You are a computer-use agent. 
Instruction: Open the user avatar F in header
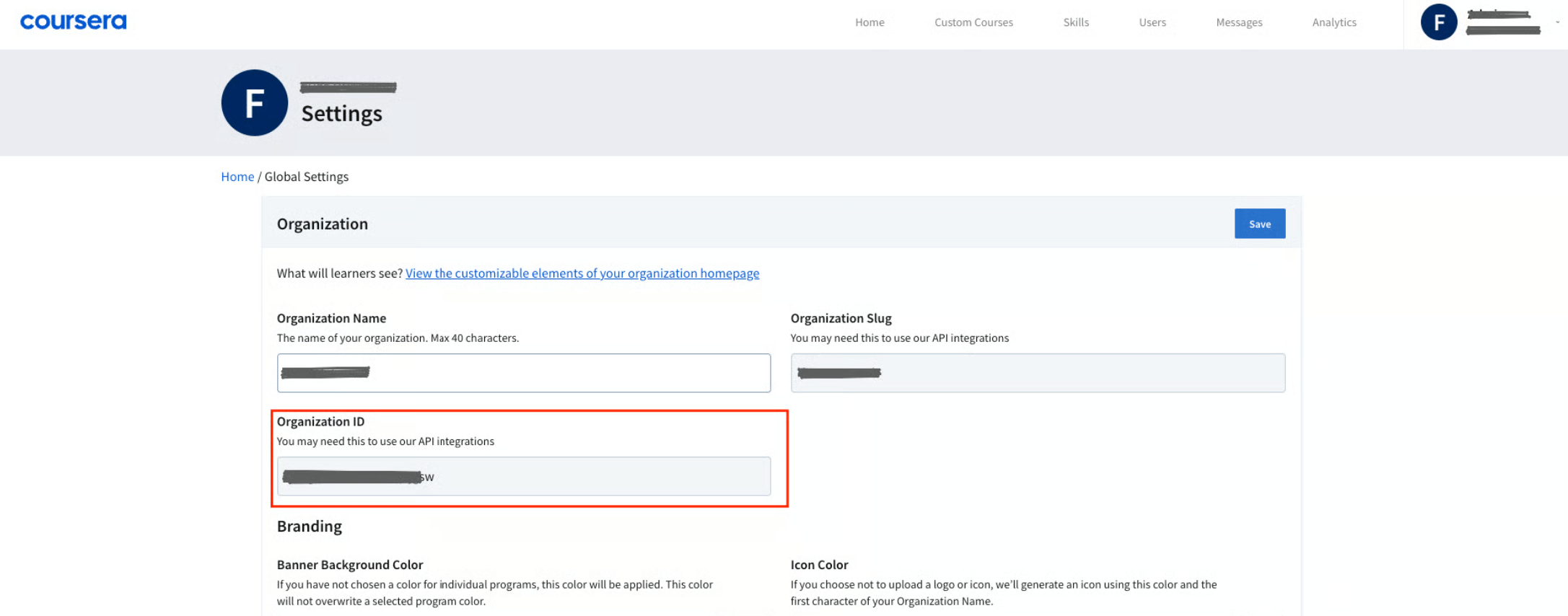click(1438, 22)
